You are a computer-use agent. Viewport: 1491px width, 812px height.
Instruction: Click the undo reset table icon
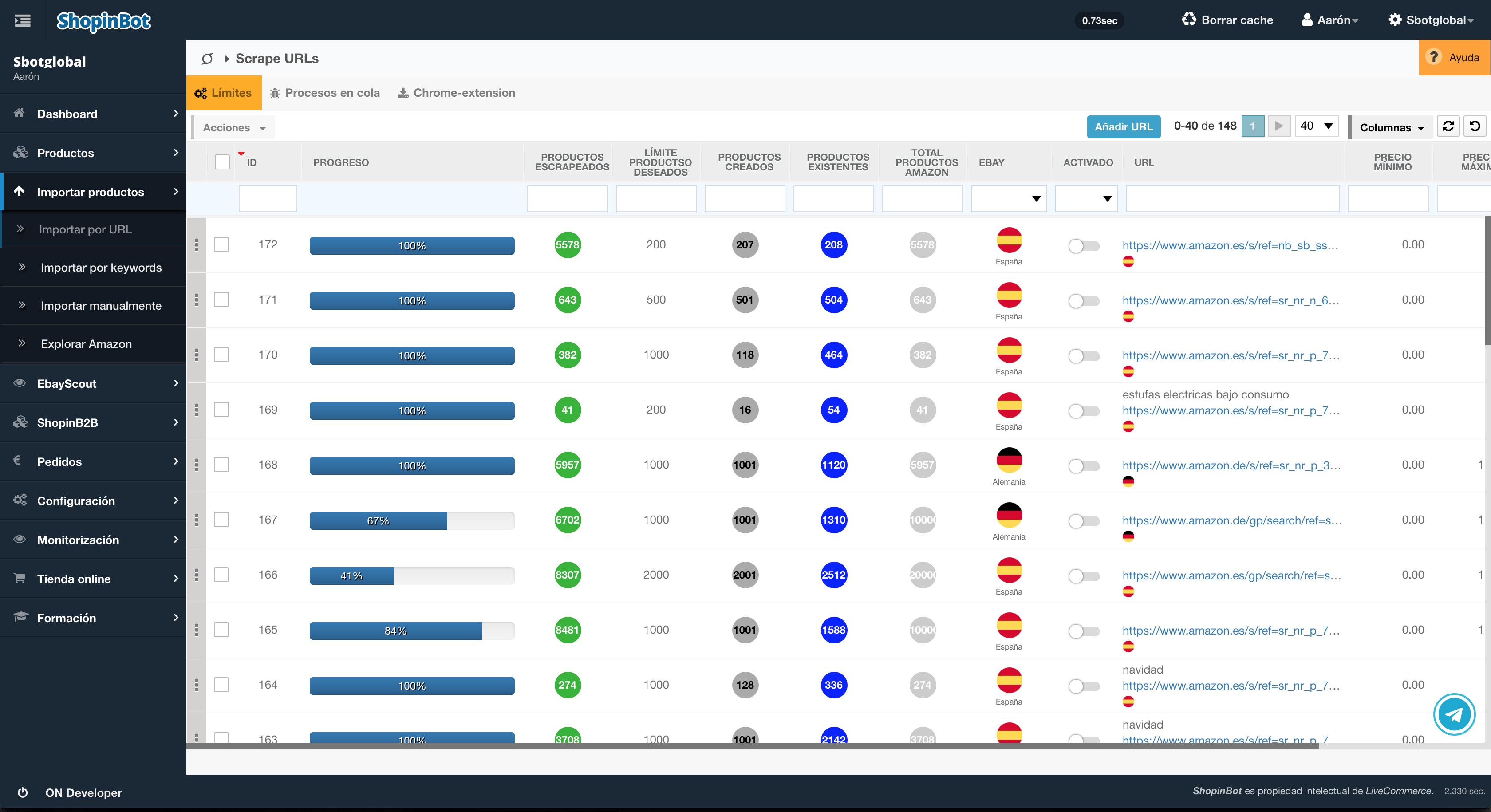pos(1475,126)
